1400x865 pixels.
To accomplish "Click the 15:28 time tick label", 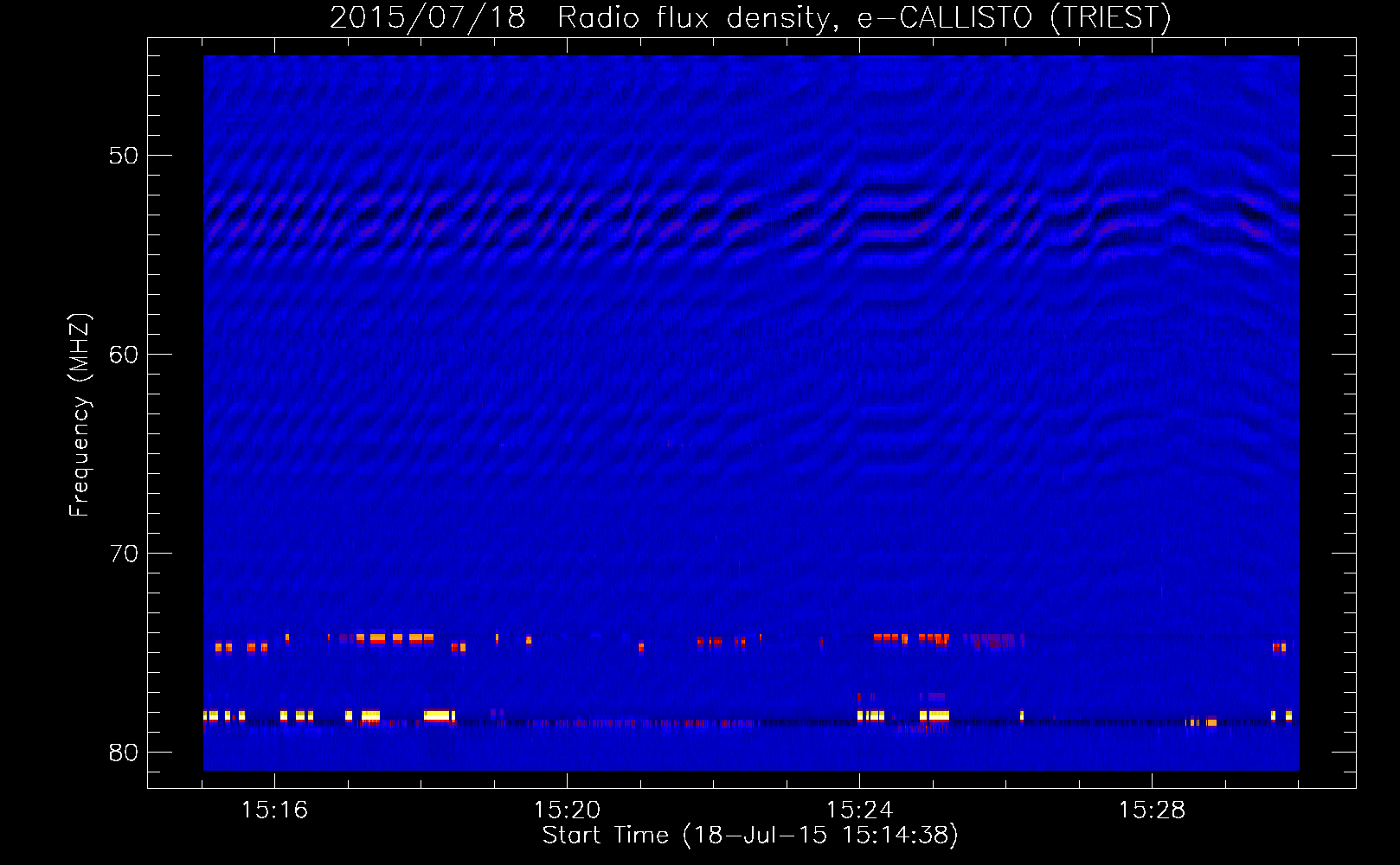I will pos(1152,810).
